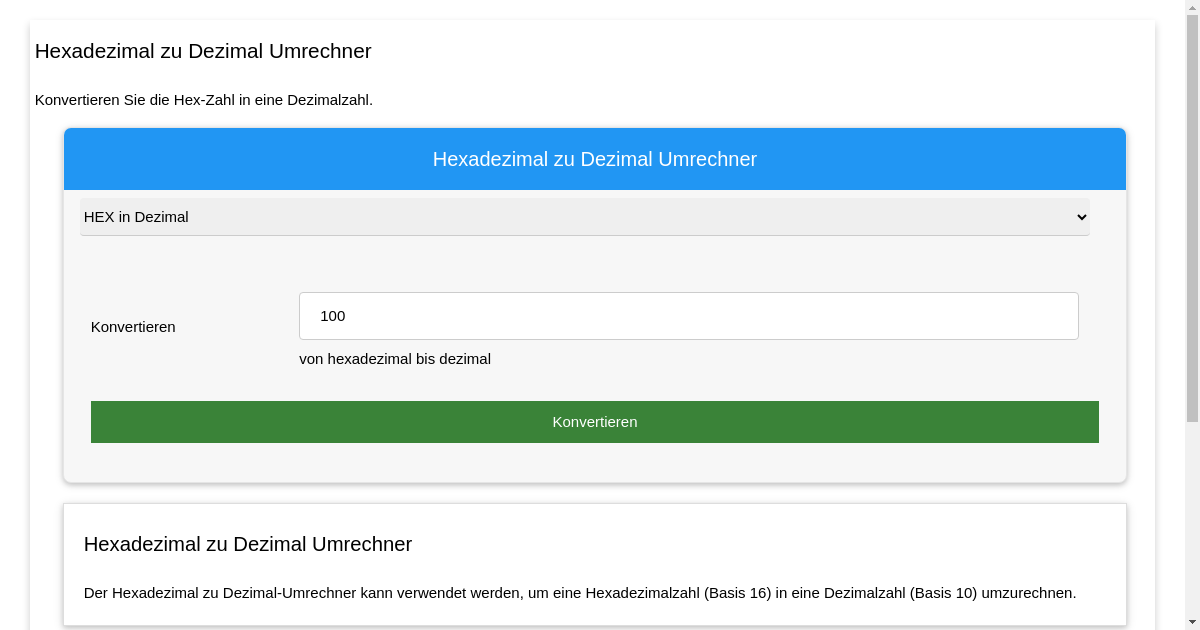Click the blue converter title banner
The image size is (1200, 630).
click(595, 159)
